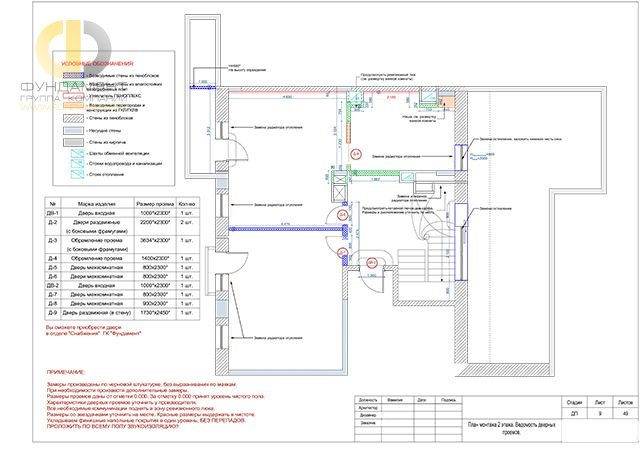Screen dimensions: 640x449
Task: Select the ДВ-1 entrance door table row
Action: pos(122,213)
